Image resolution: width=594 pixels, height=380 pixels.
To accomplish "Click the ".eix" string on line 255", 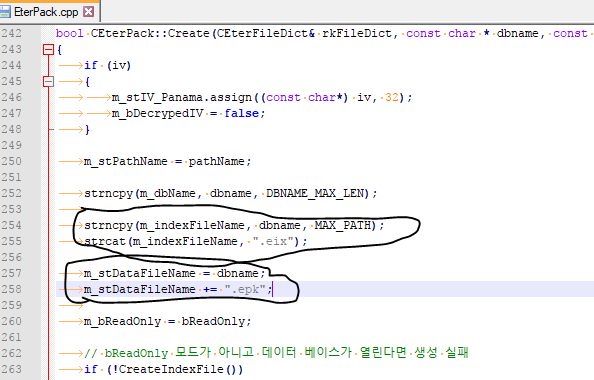I will (273, 242).
